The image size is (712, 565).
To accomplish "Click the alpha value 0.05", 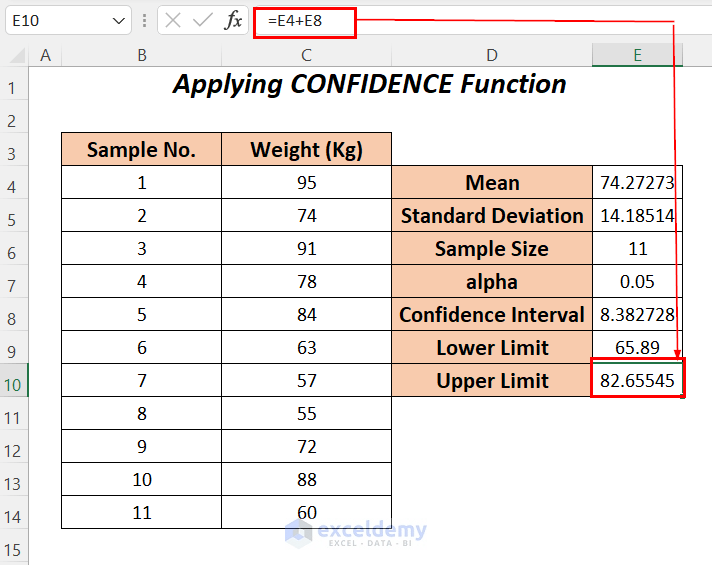I will (637, 282).
